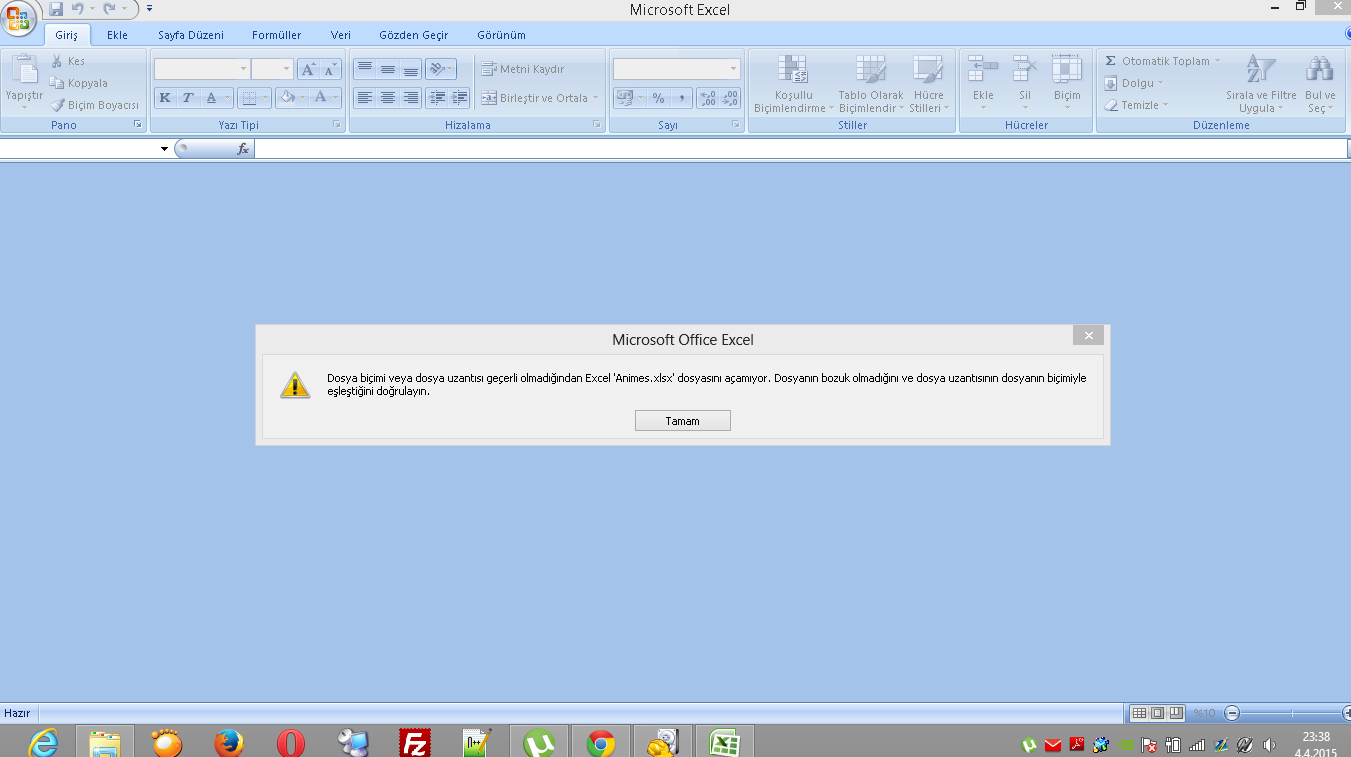
Task: Toggle bold (K) formatting
Action: click(x=165, y=98)
